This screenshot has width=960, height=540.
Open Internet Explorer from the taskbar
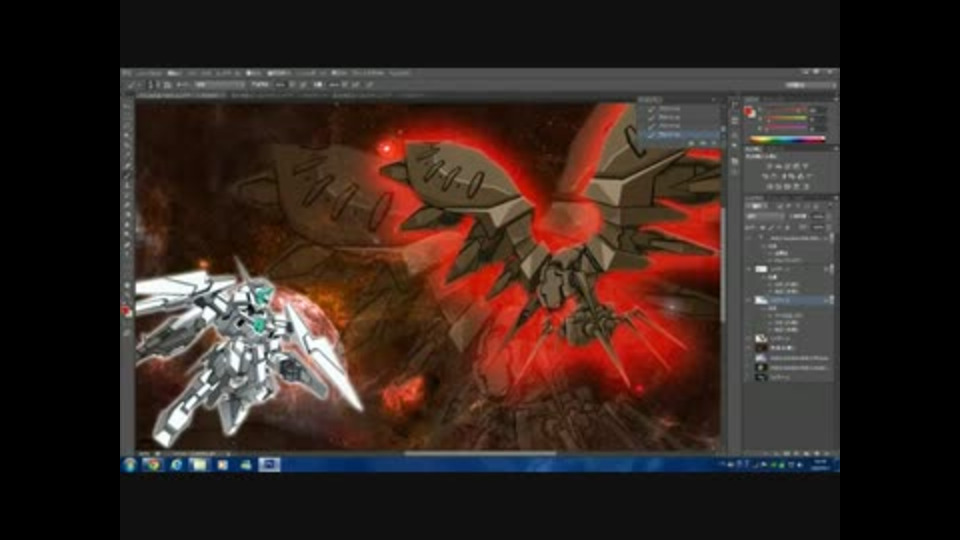coord(176,465)
